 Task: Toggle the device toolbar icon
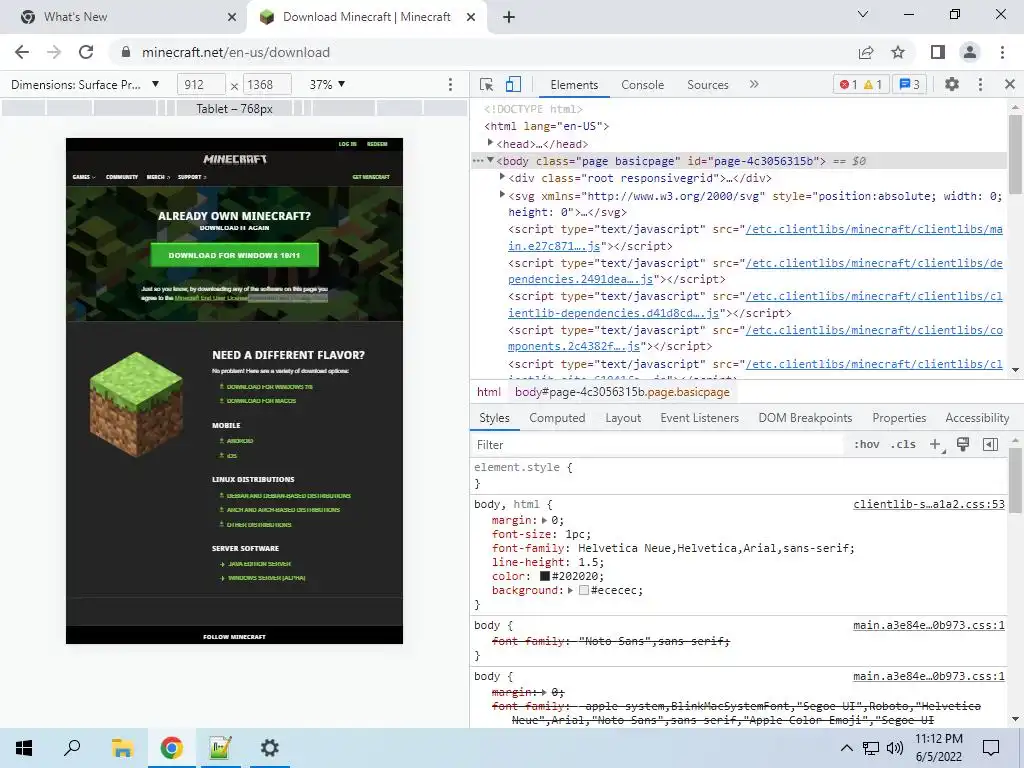pos(513,84)
